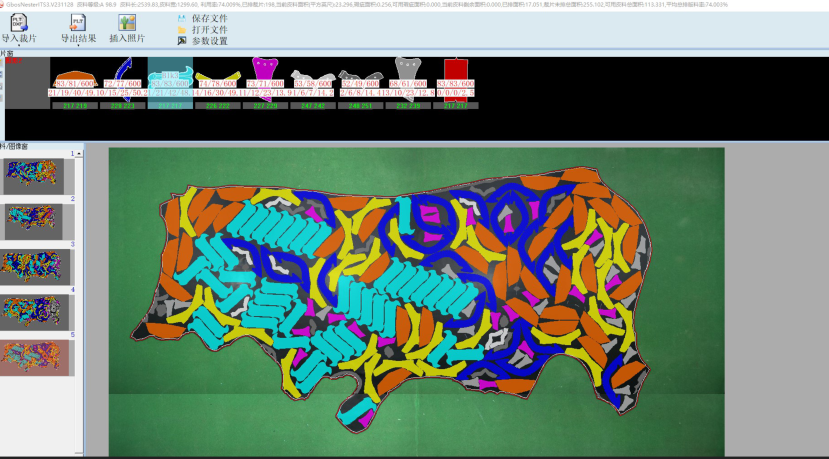Screen dimensions: 829x459
Task: Select the red rectangular piece in piece bar
Action: coord(456,70)
